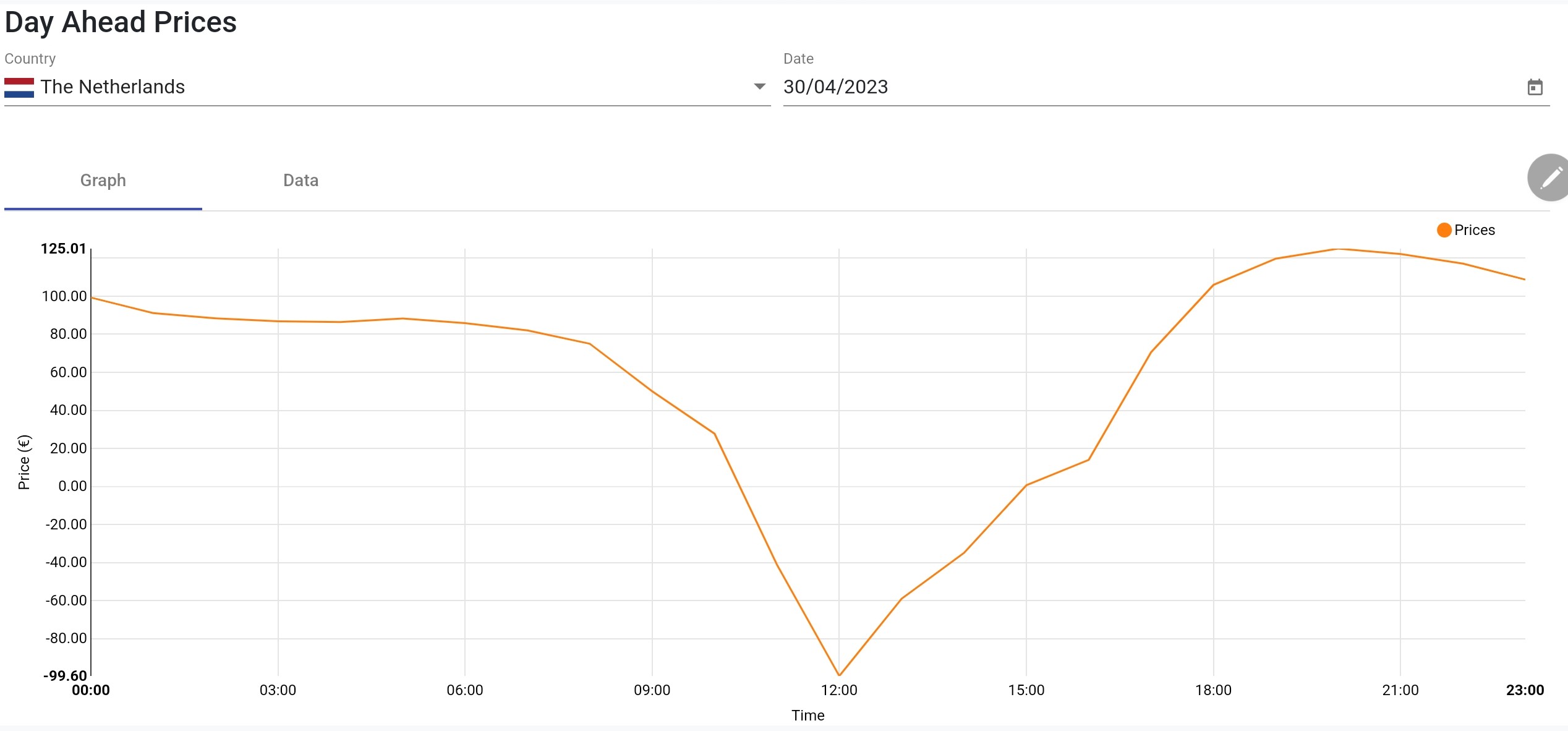1568x731 pixels.
Task: Click the lowest price point at 12:00
Action: [x=839, y=675]
